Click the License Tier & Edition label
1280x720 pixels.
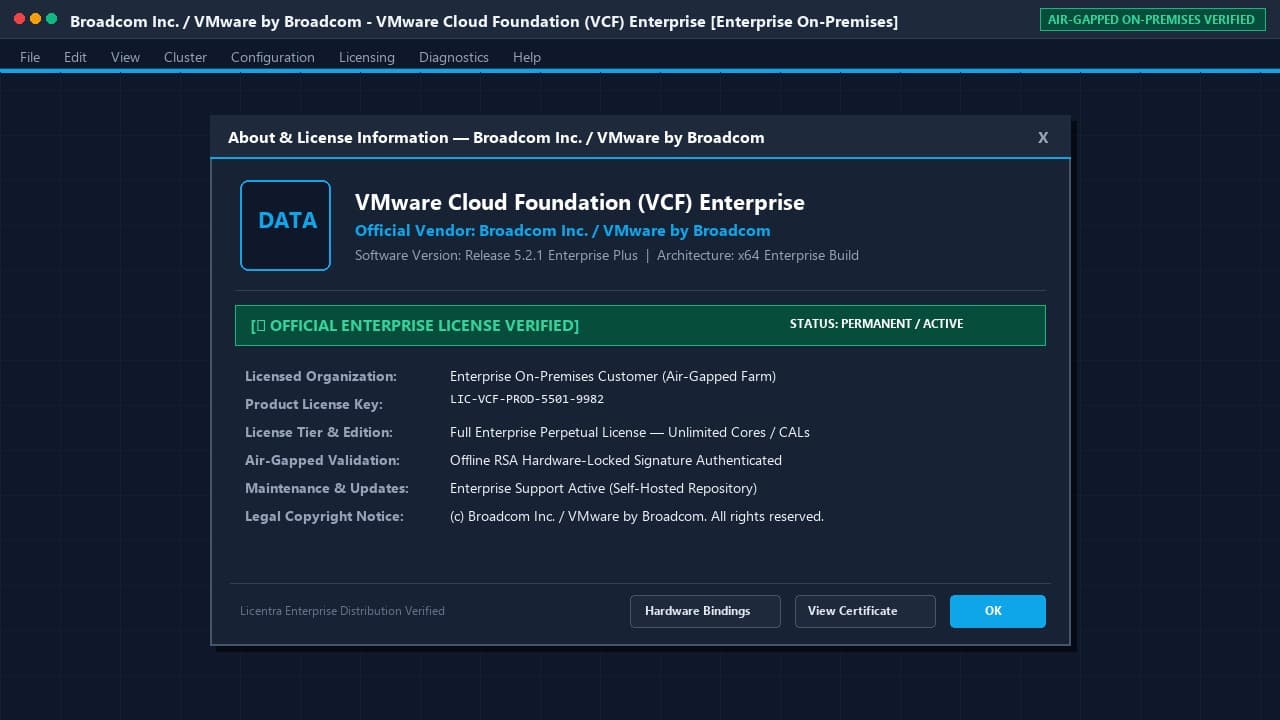click(319, 432)
